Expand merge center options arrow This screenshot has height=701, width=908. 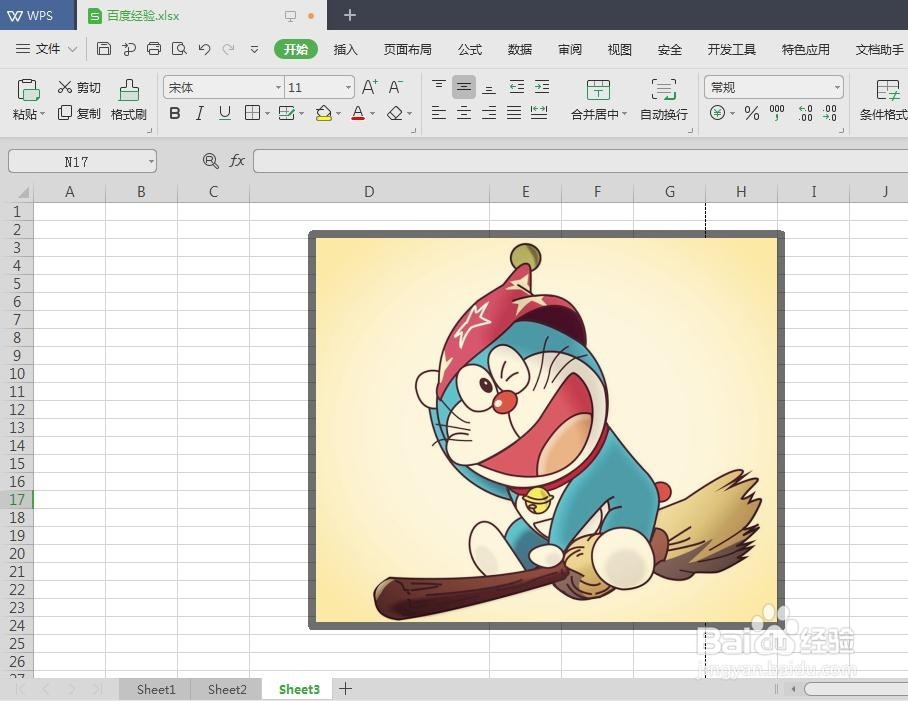pyautogui.click(x=624, y=114)
